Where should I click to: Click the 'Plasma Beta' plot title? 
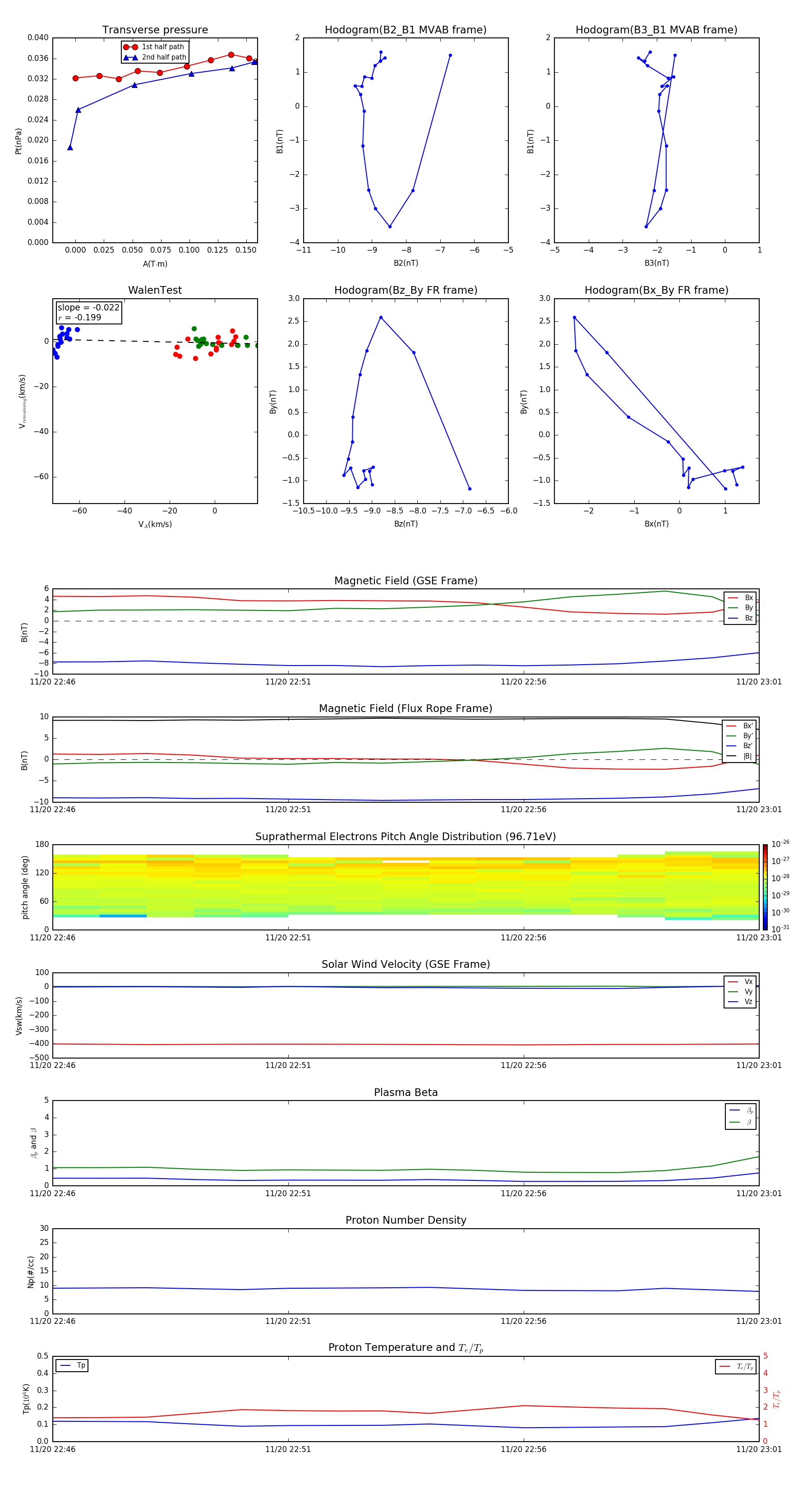[x=406, y=1092]
